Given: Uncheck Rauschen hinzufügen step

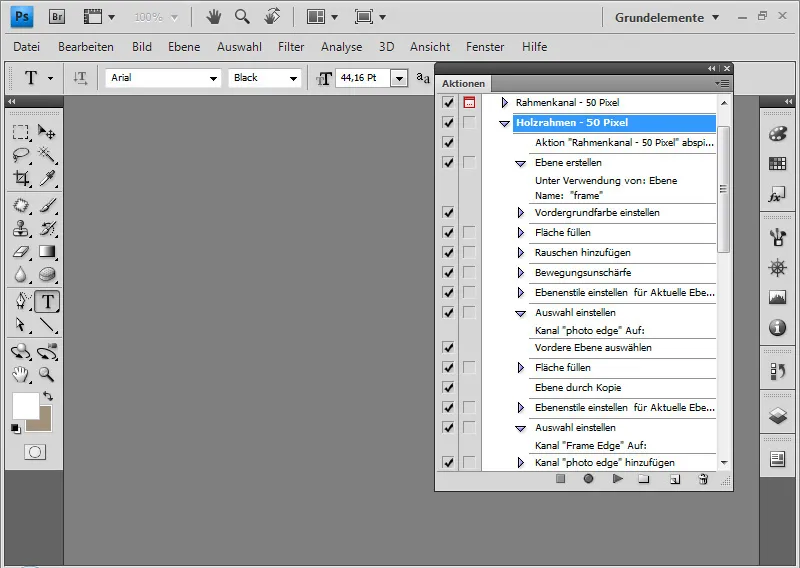Looking at the screenshot, I should tap(448, 253).
